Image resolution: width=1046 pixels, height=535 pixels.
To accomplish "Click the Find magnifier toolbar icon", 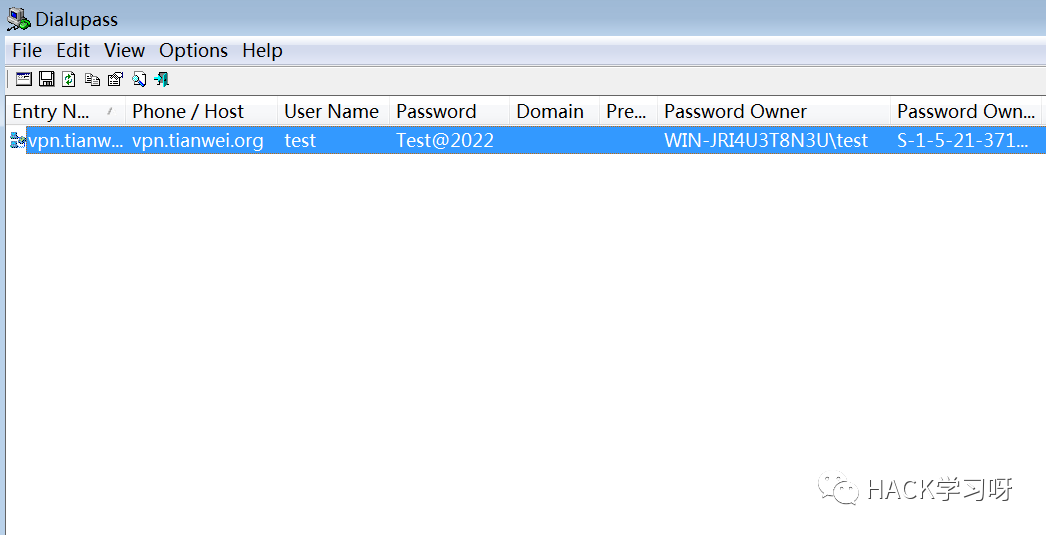I will [x=139, y=79].
